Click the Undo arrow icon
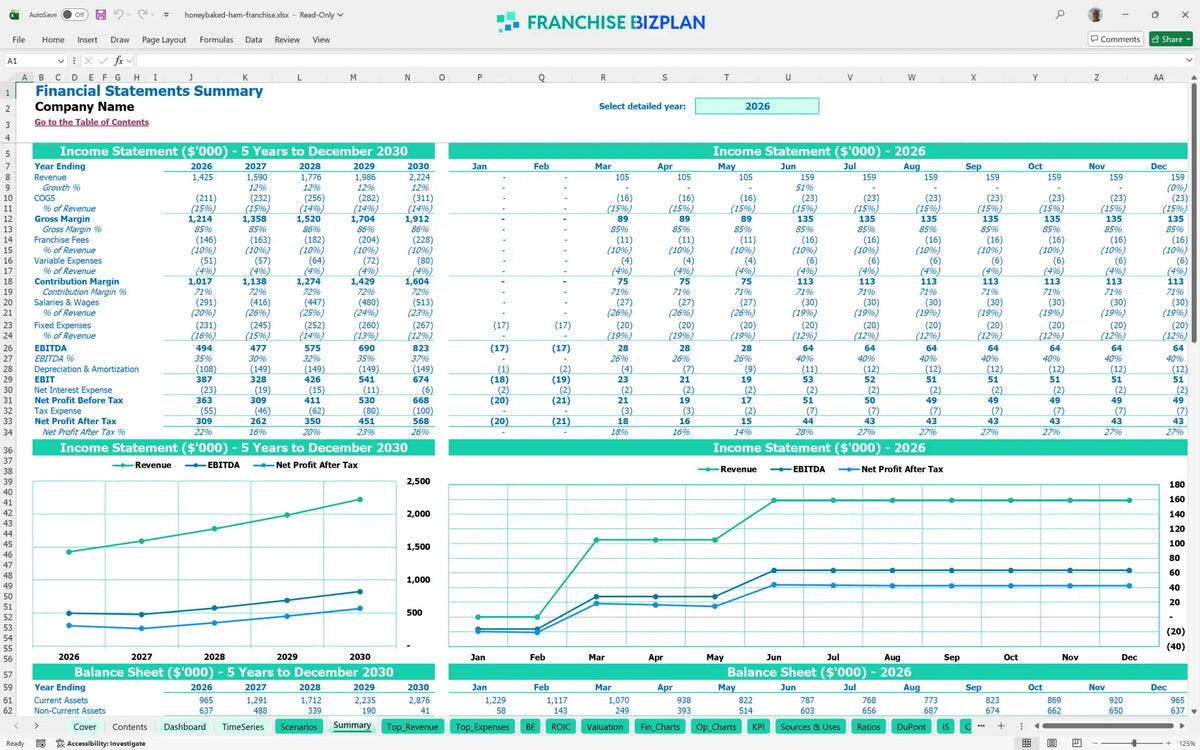Viewport: 1200px width, 750px height. point(118,15)
